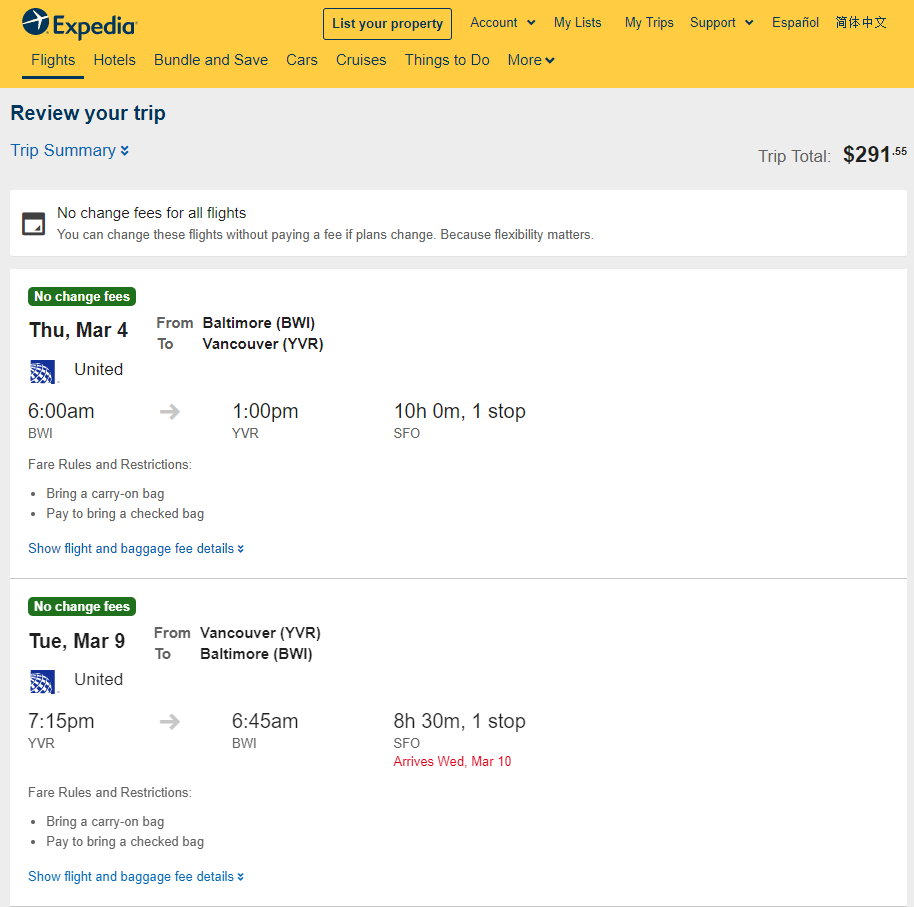Open the My Trips link
Viewport: 914px width, 907px height.
point(649,23)
